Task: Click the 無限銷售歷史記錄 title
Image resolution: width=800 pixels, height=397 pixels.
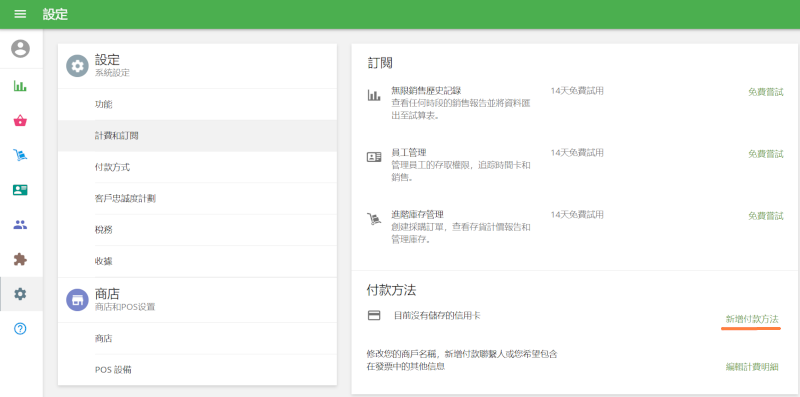Action: tap(426, 91)
